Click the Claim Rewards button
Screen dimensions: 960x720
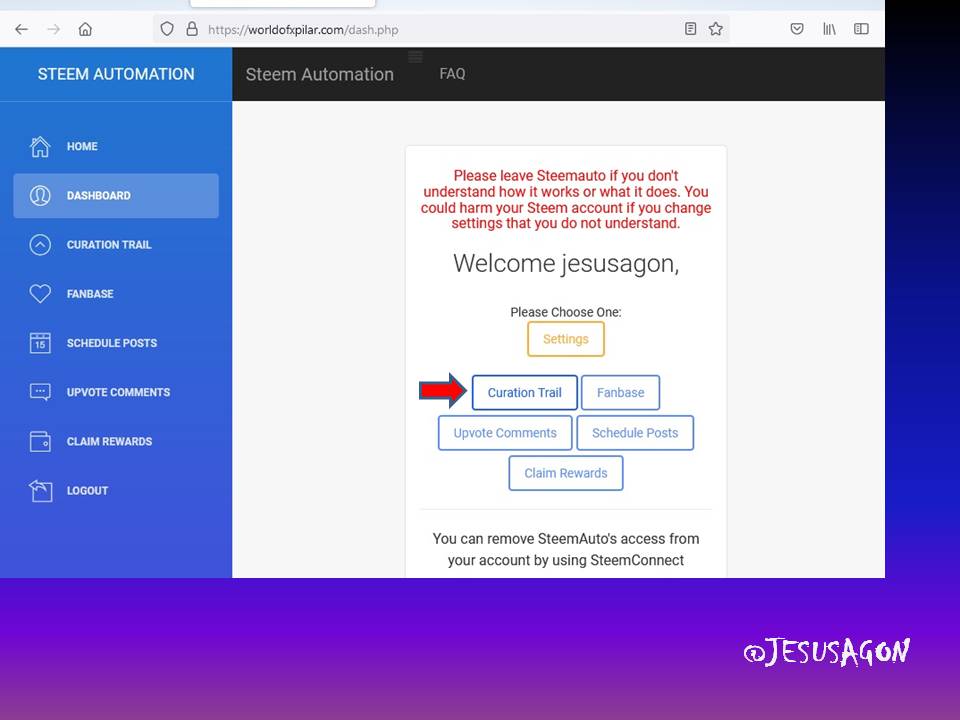[x=566, y=473]
